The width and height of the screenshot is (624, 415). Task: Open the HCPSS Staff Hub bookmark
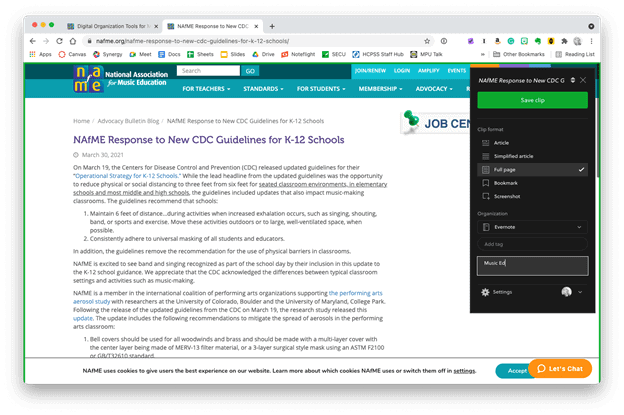pos(378,54)
